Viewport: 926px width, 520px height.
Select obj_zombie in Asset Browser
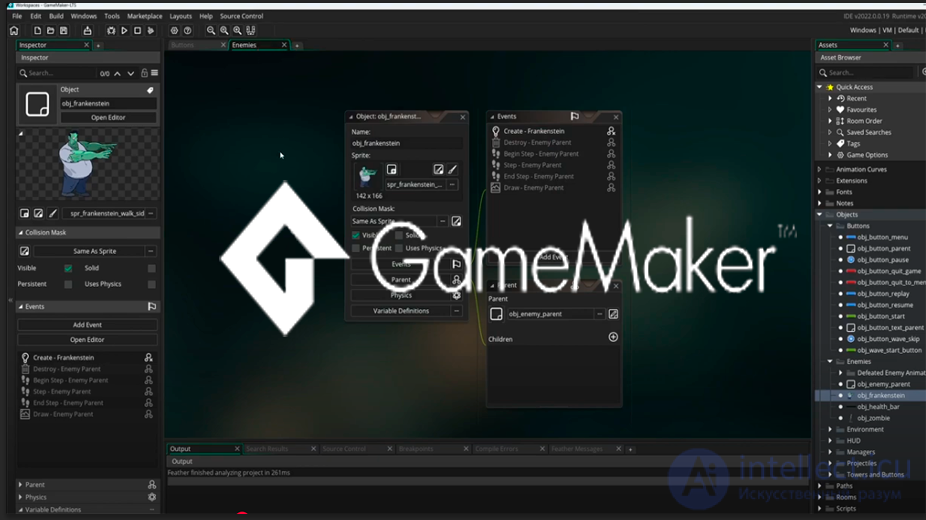(x=873, y=418)
